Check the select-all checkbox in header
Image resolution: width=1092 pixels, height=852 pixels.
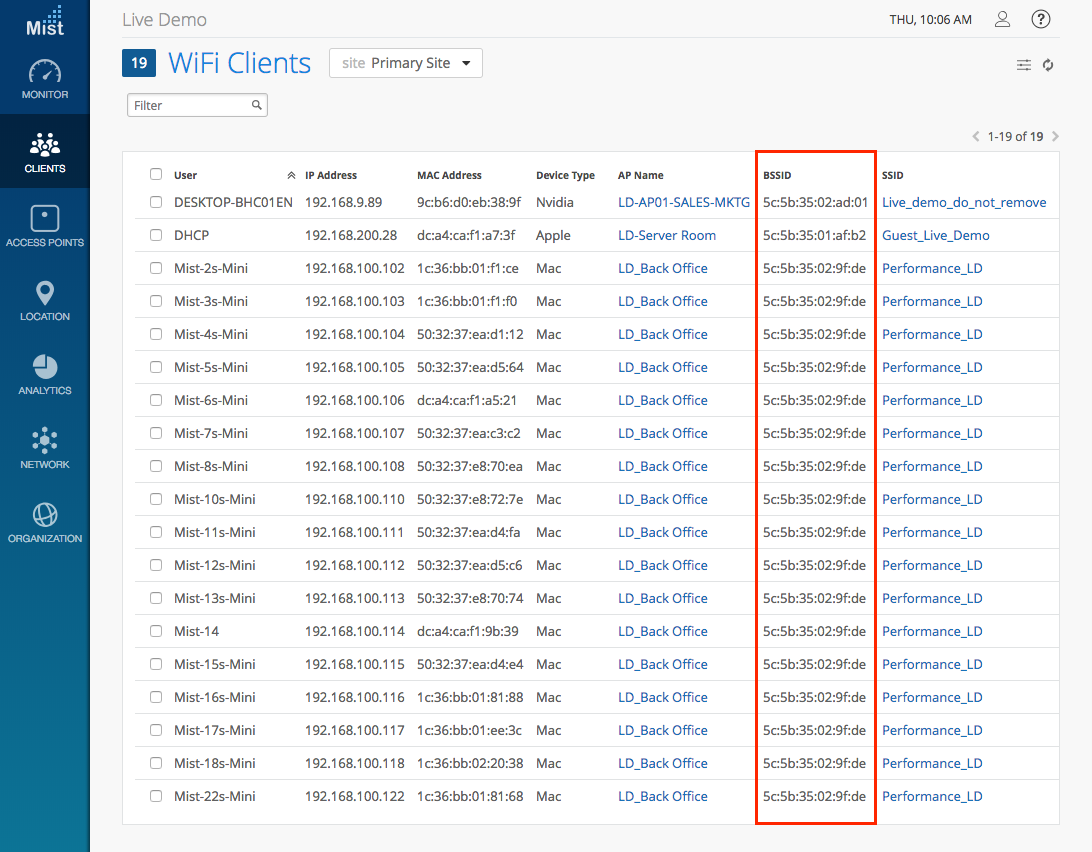(x=156, y=174)
